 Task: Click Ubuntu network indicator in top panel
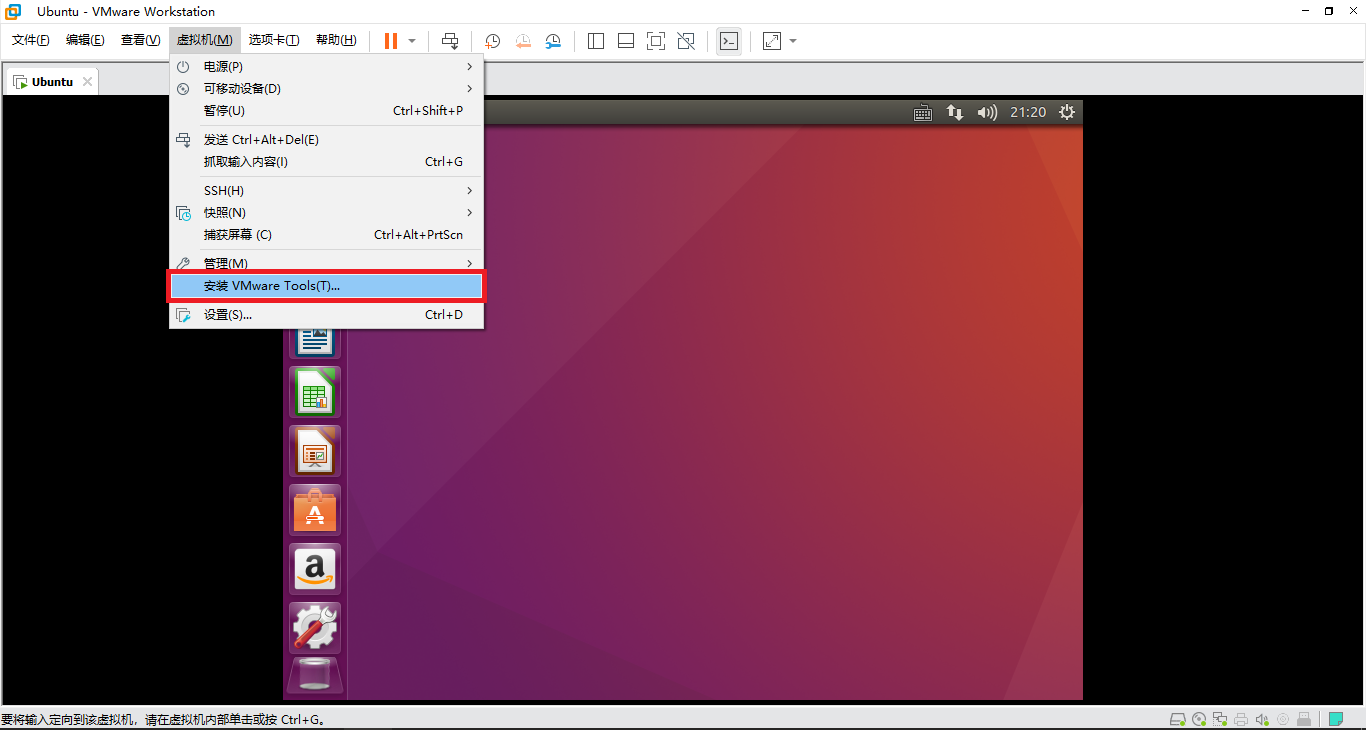[955, 113]
